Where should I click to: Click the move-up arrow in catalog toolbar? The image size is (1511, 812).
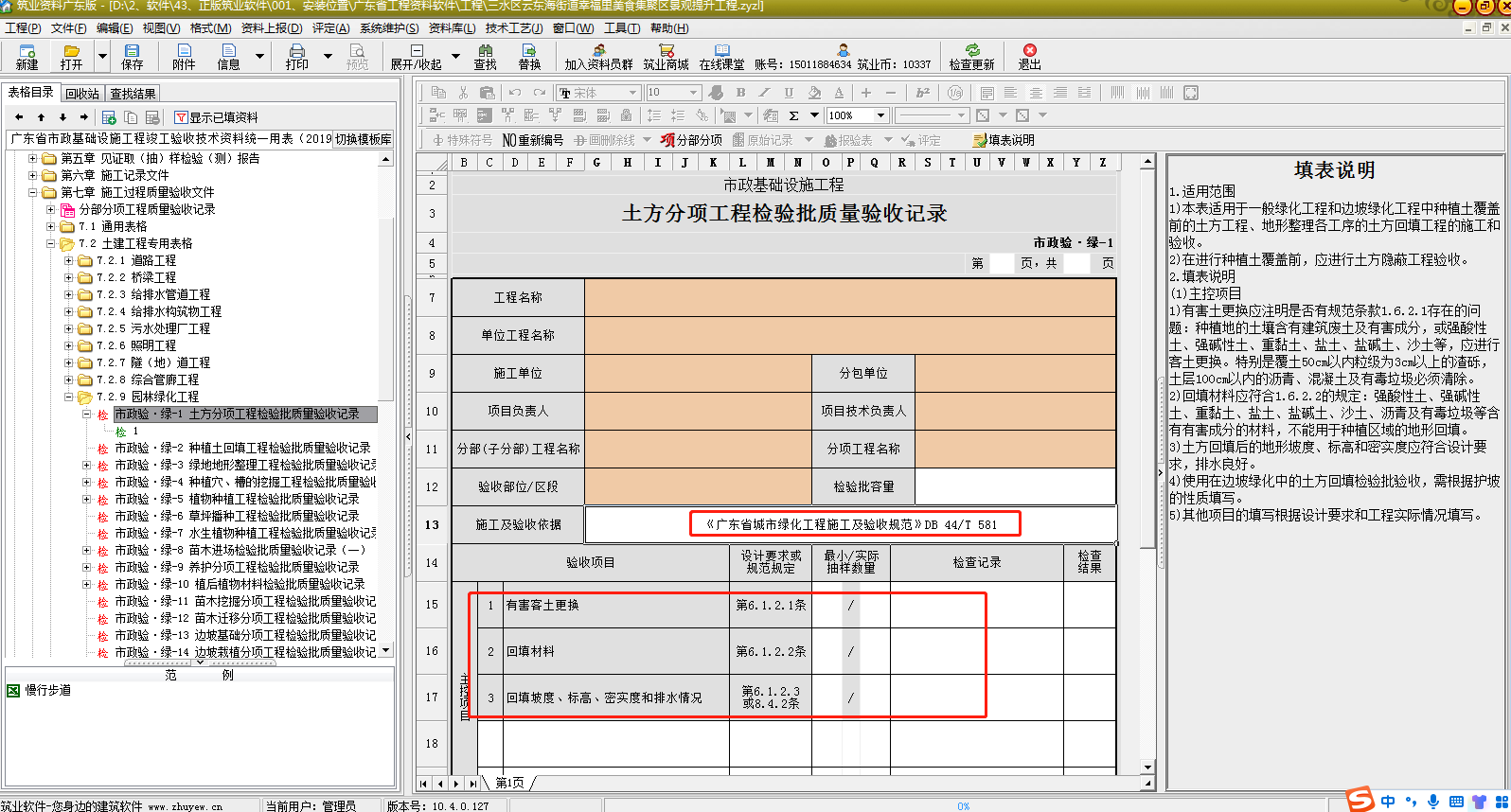(41, 117)
